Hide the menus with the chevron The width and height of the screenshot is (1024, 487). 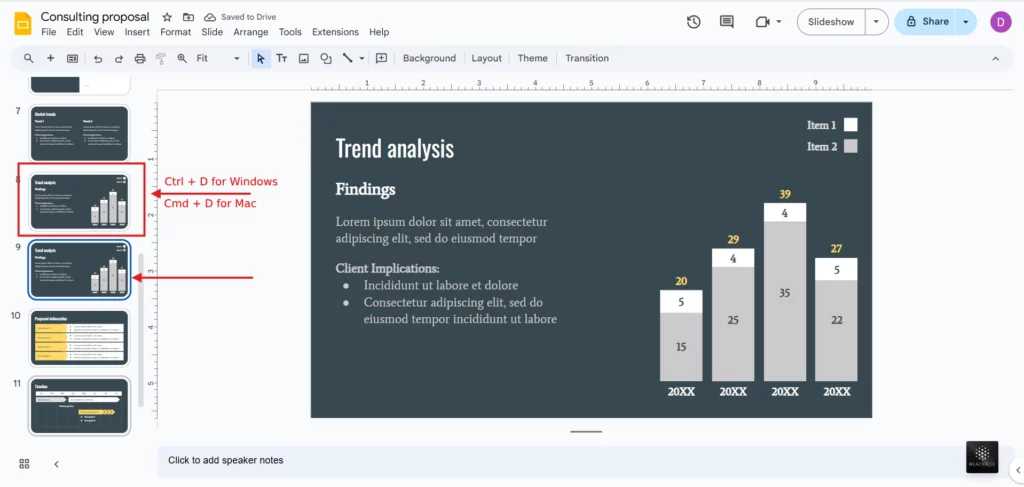(995, 59)
